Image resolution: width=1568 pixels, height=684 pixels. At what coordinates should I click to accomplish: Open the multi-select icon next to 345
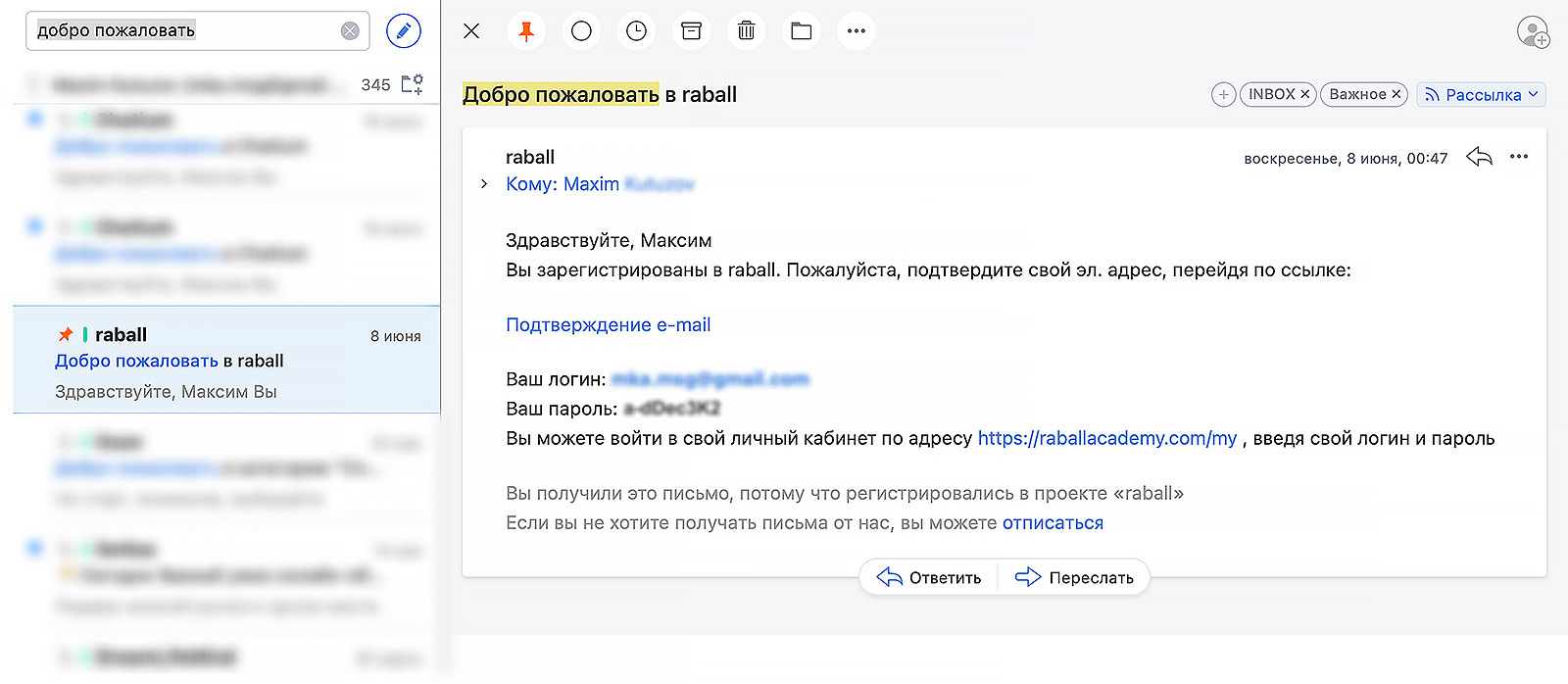pyautogui.click(x=413, y=84)
